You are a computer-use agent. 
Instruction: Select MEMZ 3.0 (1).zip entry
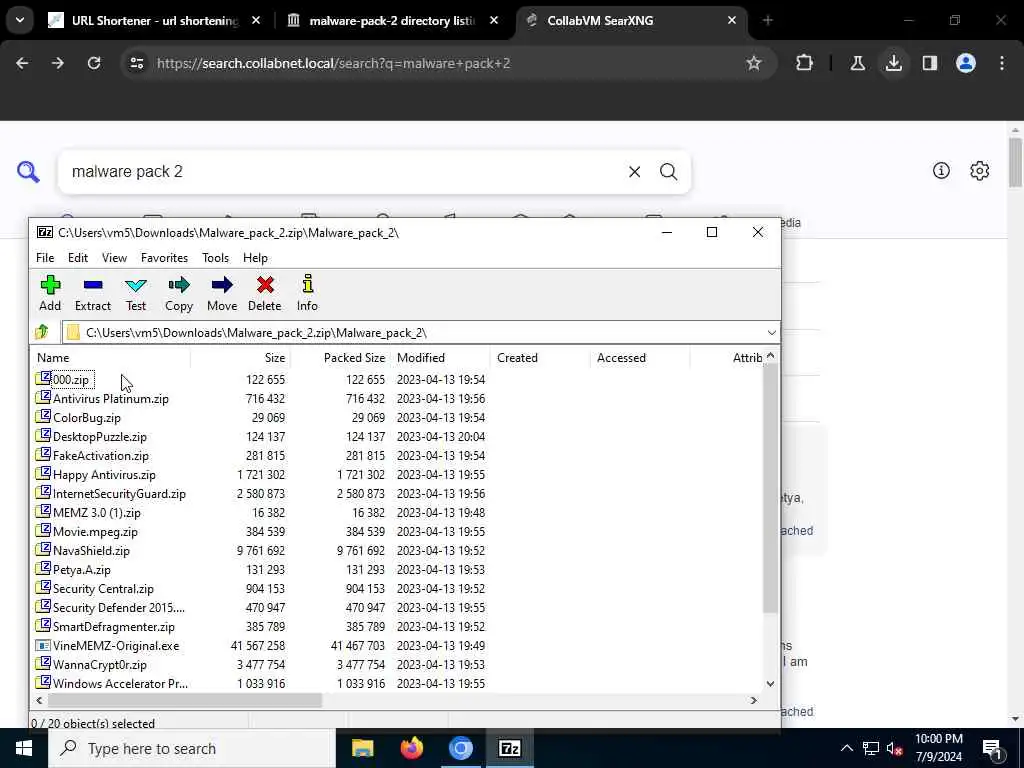97,513
